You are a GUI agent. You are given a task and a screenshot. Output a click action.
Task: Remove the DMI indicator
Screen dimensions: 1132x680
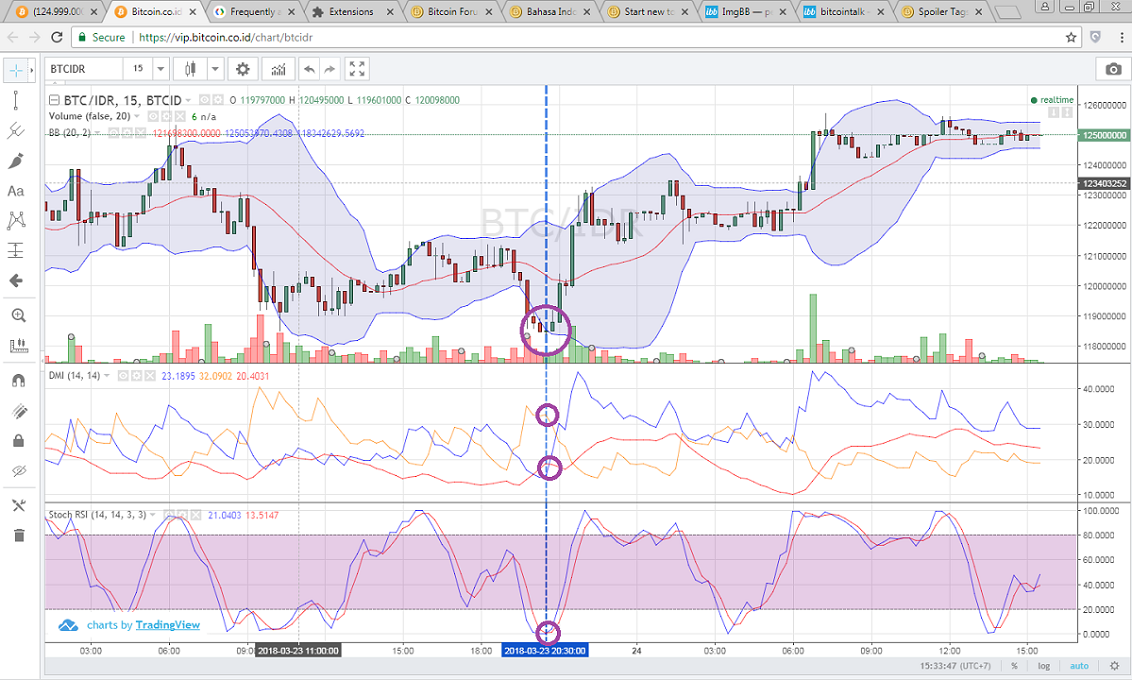[149, 375]
